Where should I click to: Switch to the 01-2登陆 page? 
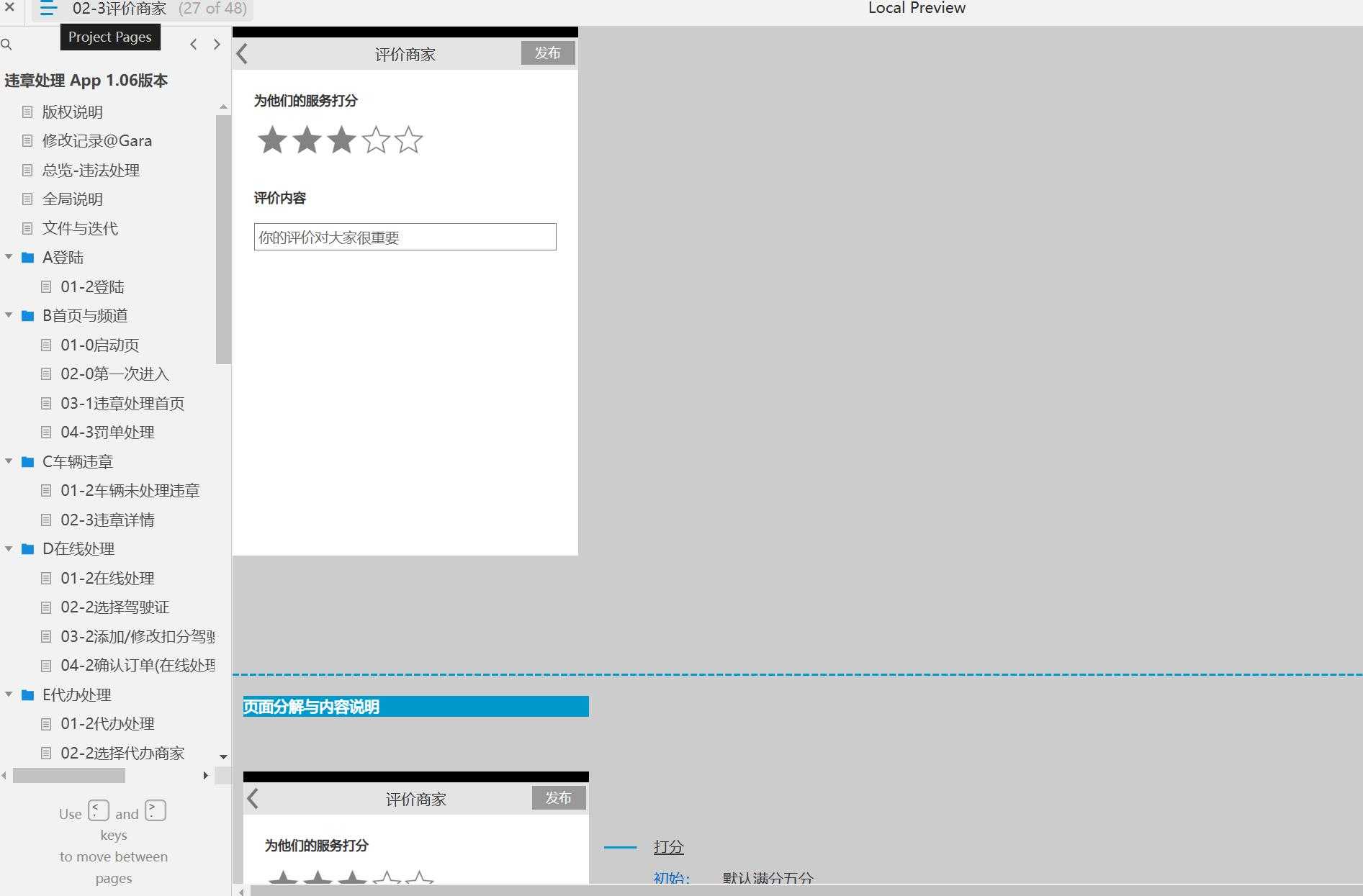pyautogui.click(x=93, y=286)
